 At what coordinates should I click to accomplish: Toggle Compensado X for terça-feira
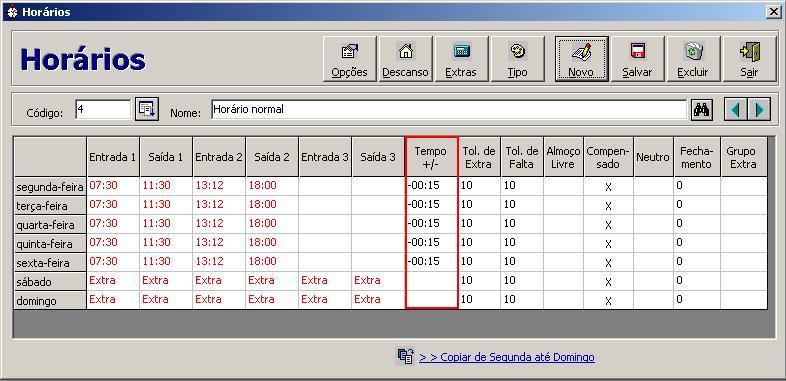coord(609,205)
